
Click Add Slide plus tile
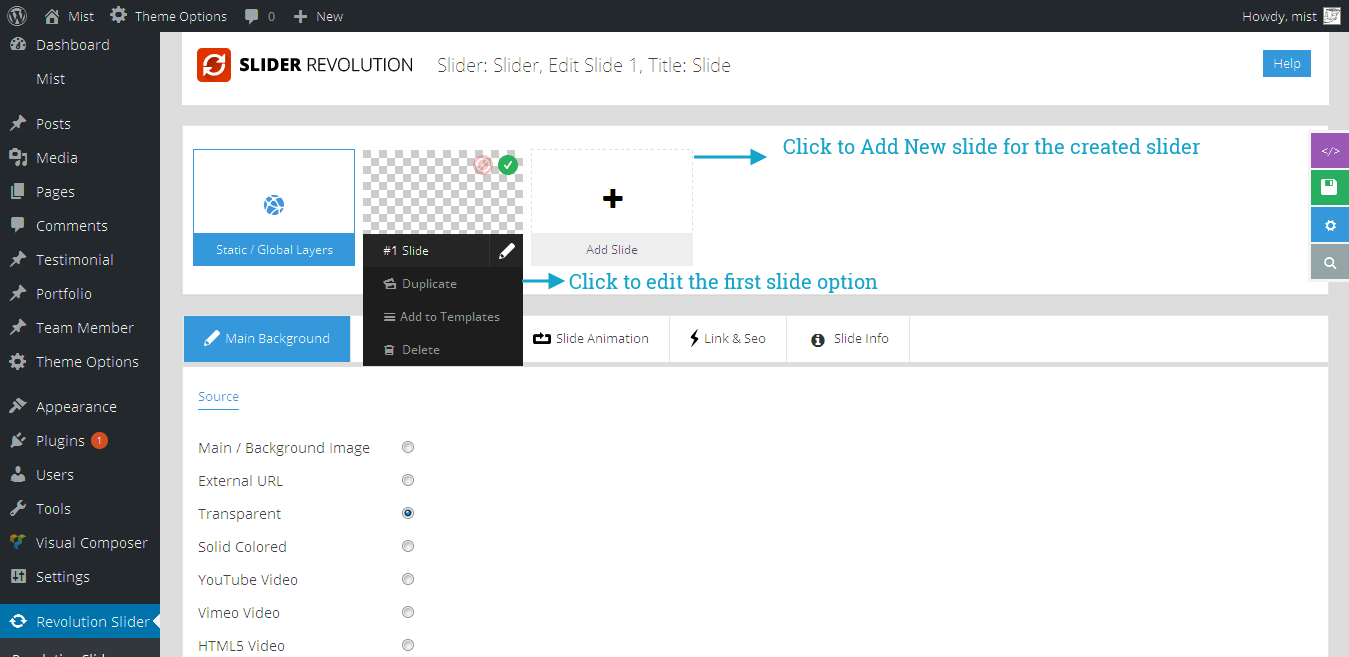(612, 199)
